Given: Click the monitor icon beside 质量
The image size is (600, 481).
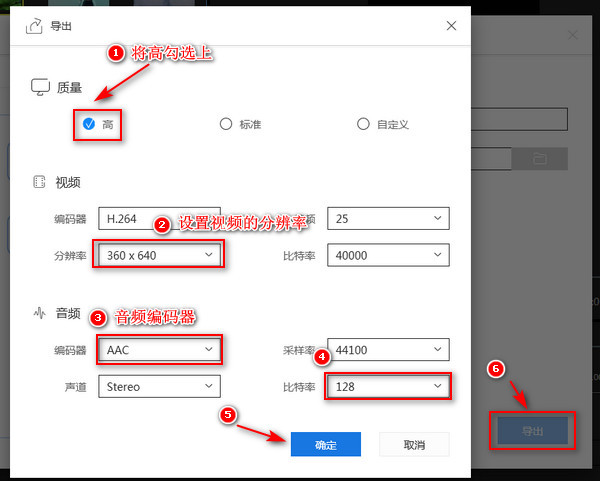Looking at the screenshot, I should click(x=40, y=87).
